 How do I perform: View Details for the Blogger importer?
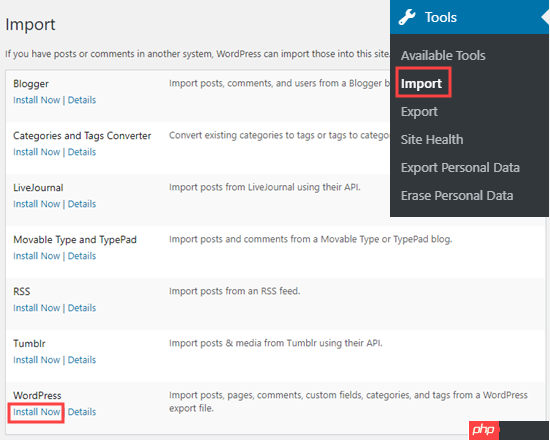pyautogui.click(x=82, y=100)
